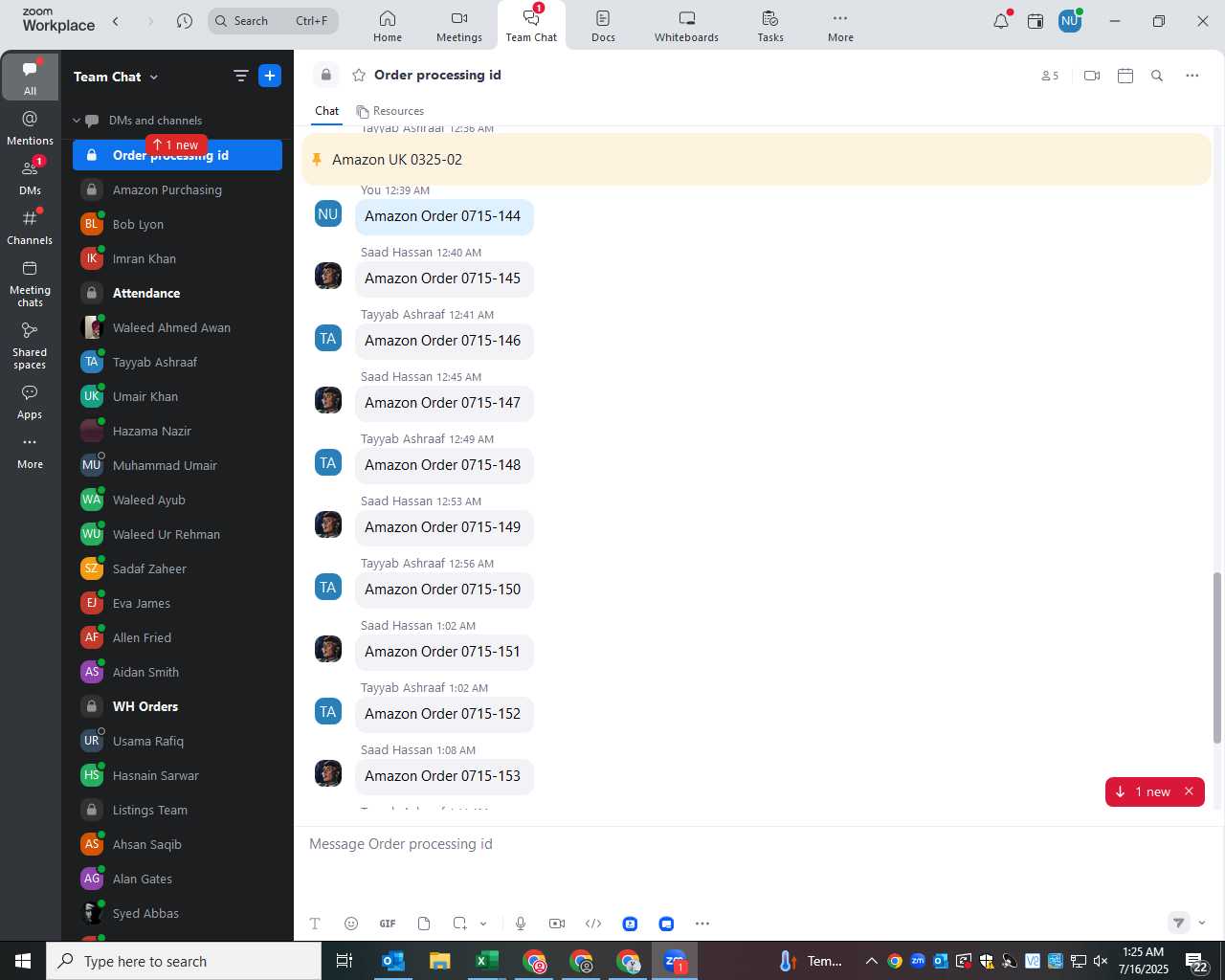Jump to 1 new message

point(1145,791)
